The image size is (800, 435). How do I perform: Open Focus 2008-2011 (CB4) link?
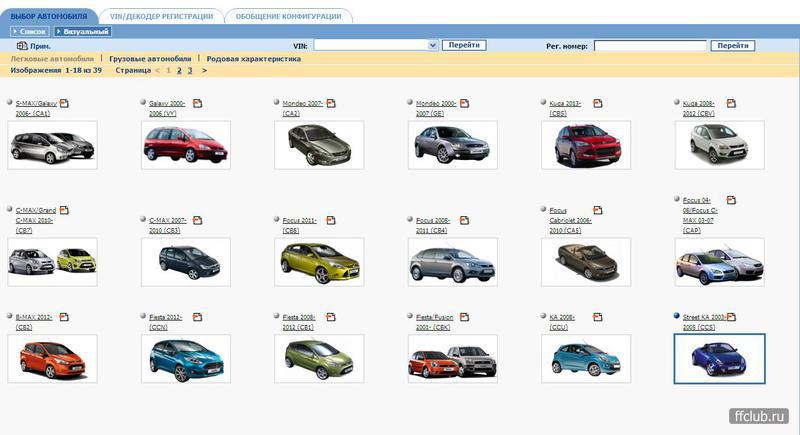[x=433, y=225]
